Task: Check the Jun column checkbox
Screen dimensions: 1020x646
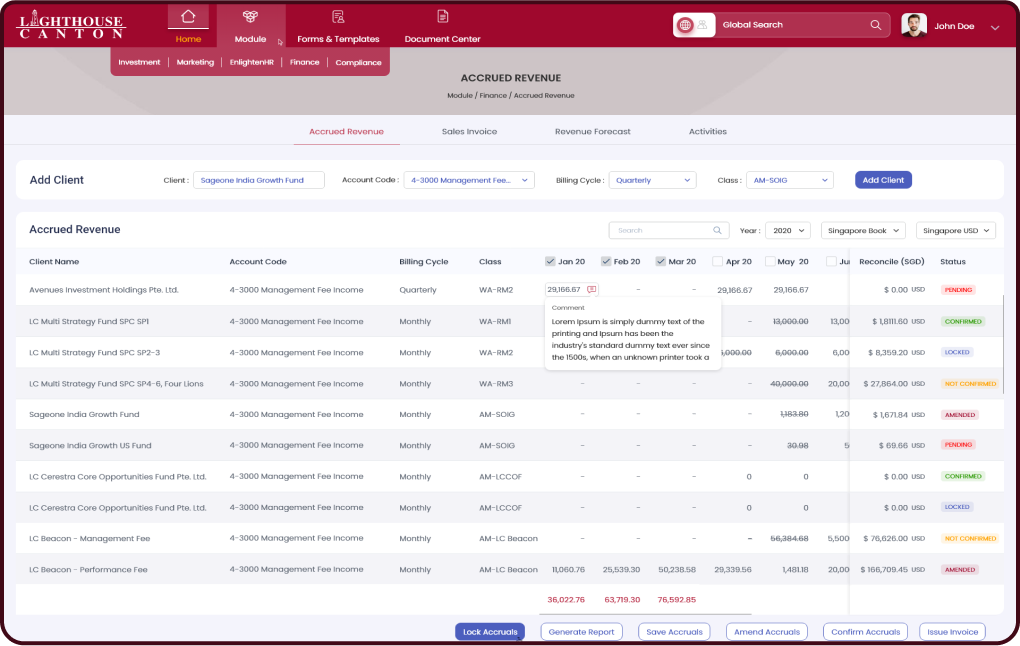Action: (x=831, y=262)
